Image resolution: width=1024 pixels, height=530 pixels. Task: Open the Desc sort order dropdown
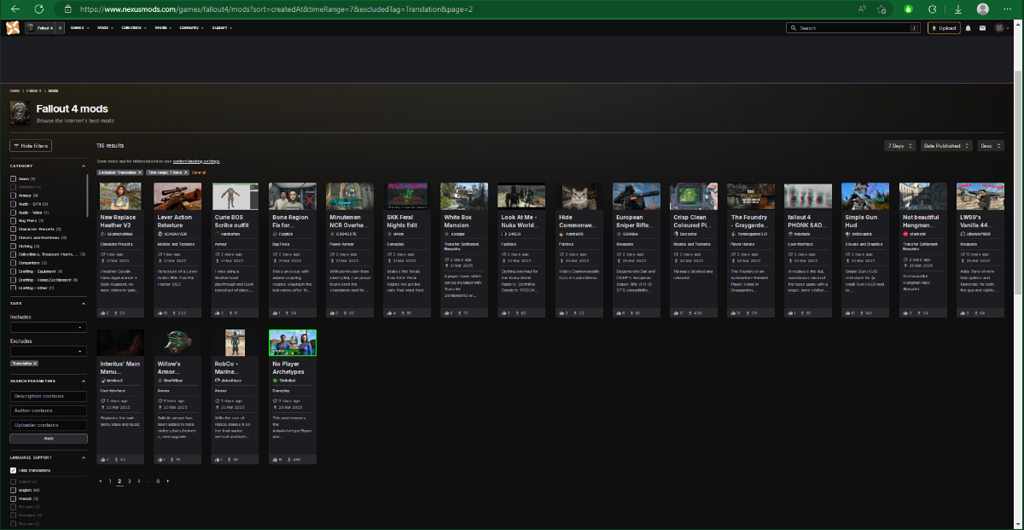point(991,146)
